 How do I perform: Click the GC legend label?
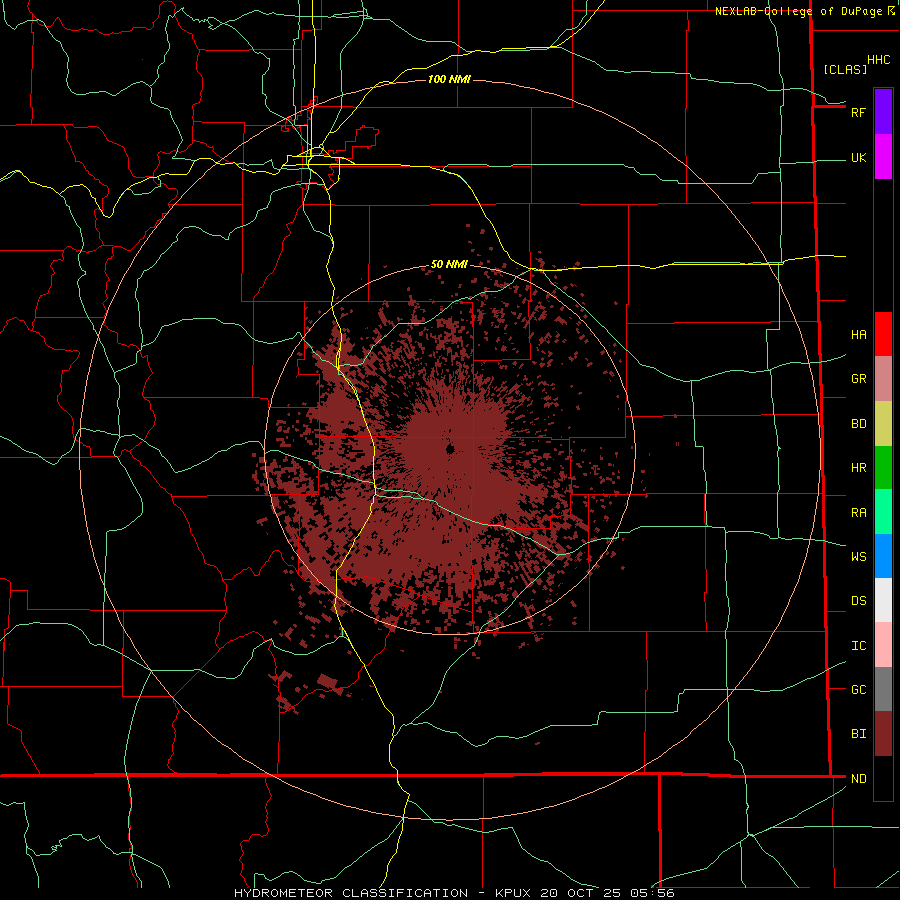858,689
